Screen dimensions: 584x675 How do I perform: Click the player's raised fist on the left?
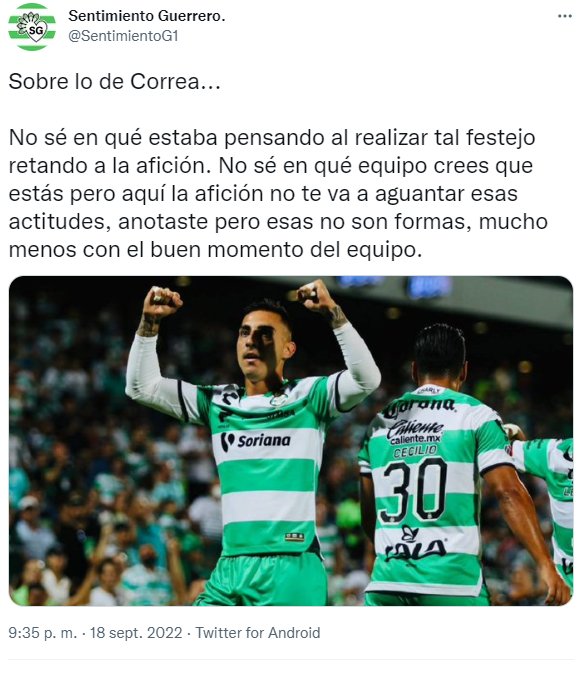tap(160, 300)
